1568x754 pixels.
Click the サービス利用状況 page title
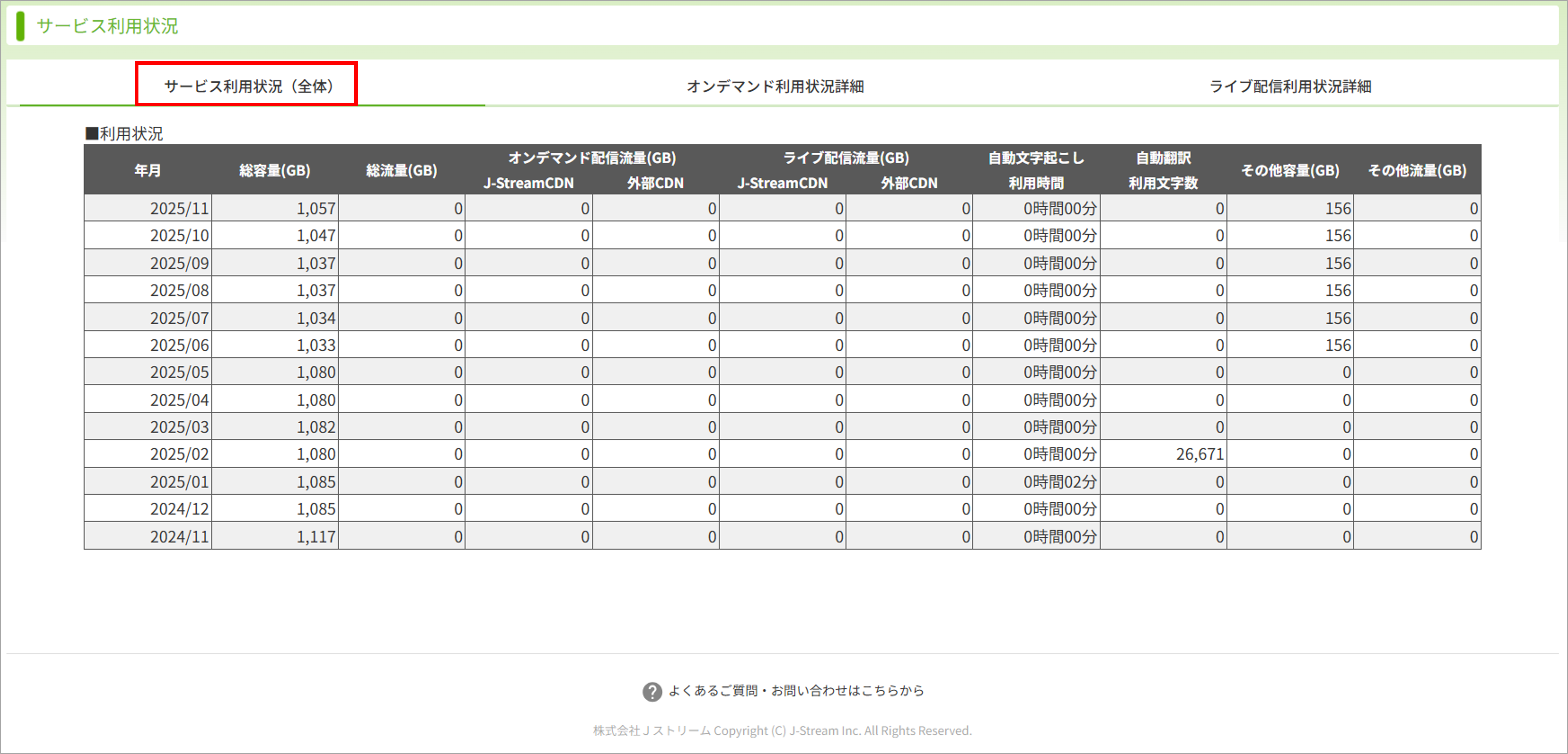click(107, 26)
